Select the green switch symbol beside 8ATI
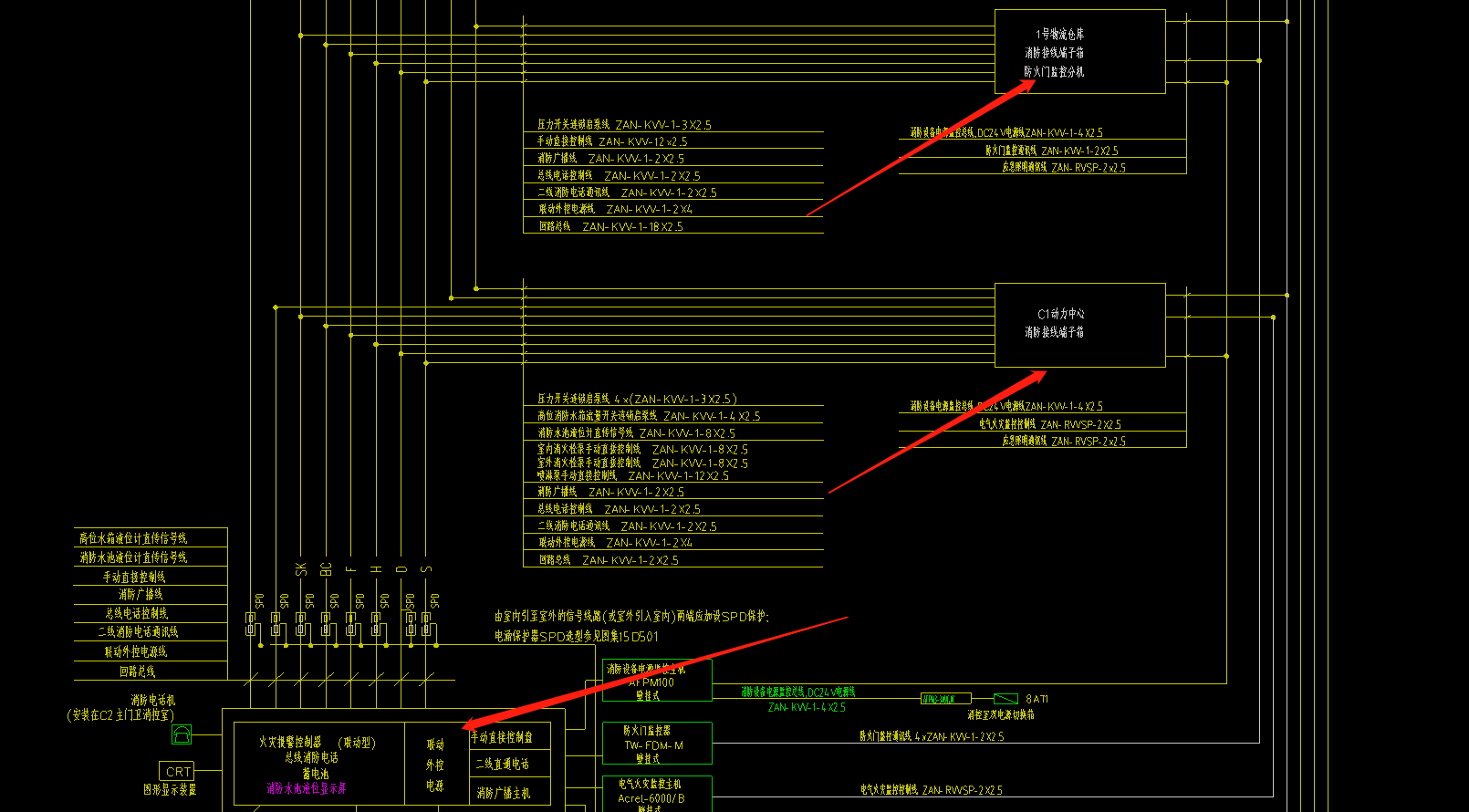The image size is (1469, 812). (x=1005, y=699)
